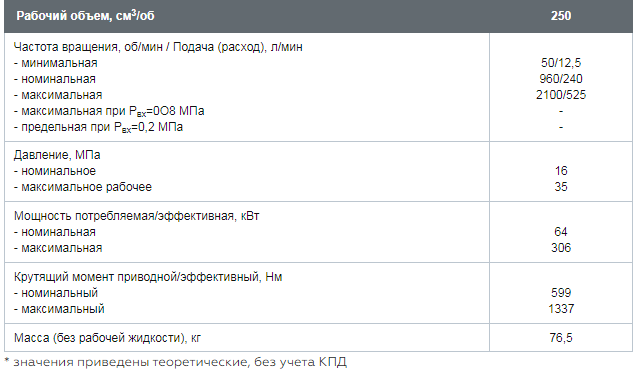Click the maximum working pressure value 35
This screenshot has height=369, width=638.
coord(561,187)
